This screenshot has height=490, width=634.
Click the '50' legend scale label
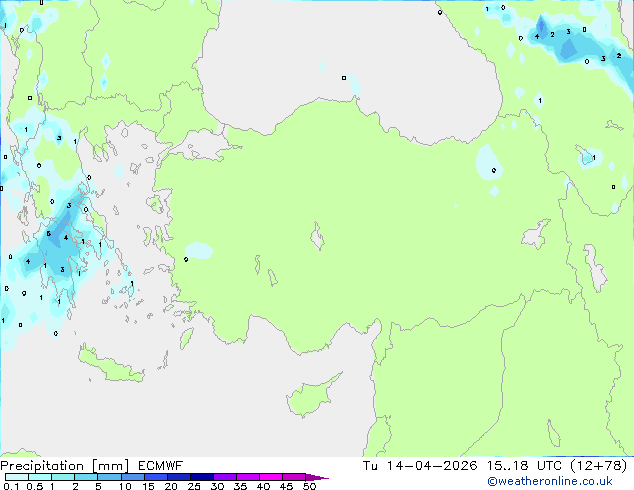coord(309,486)
